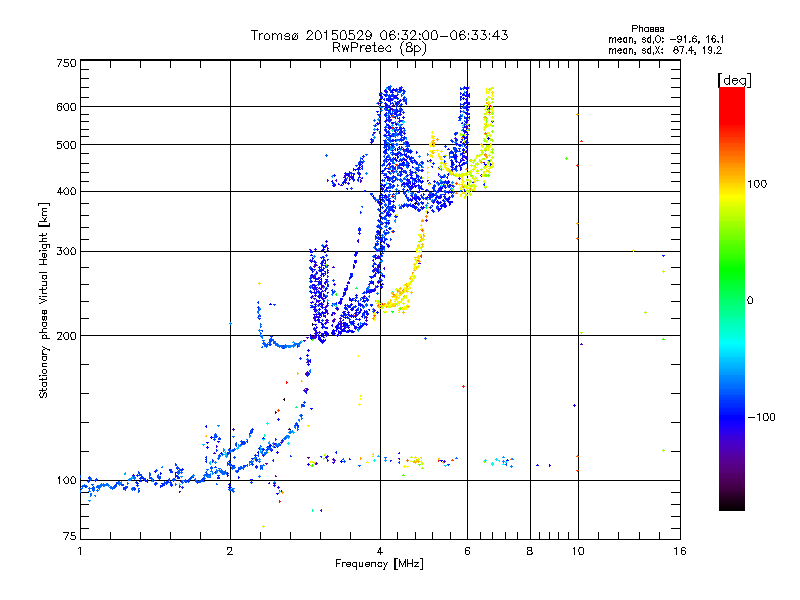This screenshot has height=600, width=800.
Task: Click the title 'Tromsø 20150529 06:32:00-06:33:43'
Action: (x=379, y=35)
